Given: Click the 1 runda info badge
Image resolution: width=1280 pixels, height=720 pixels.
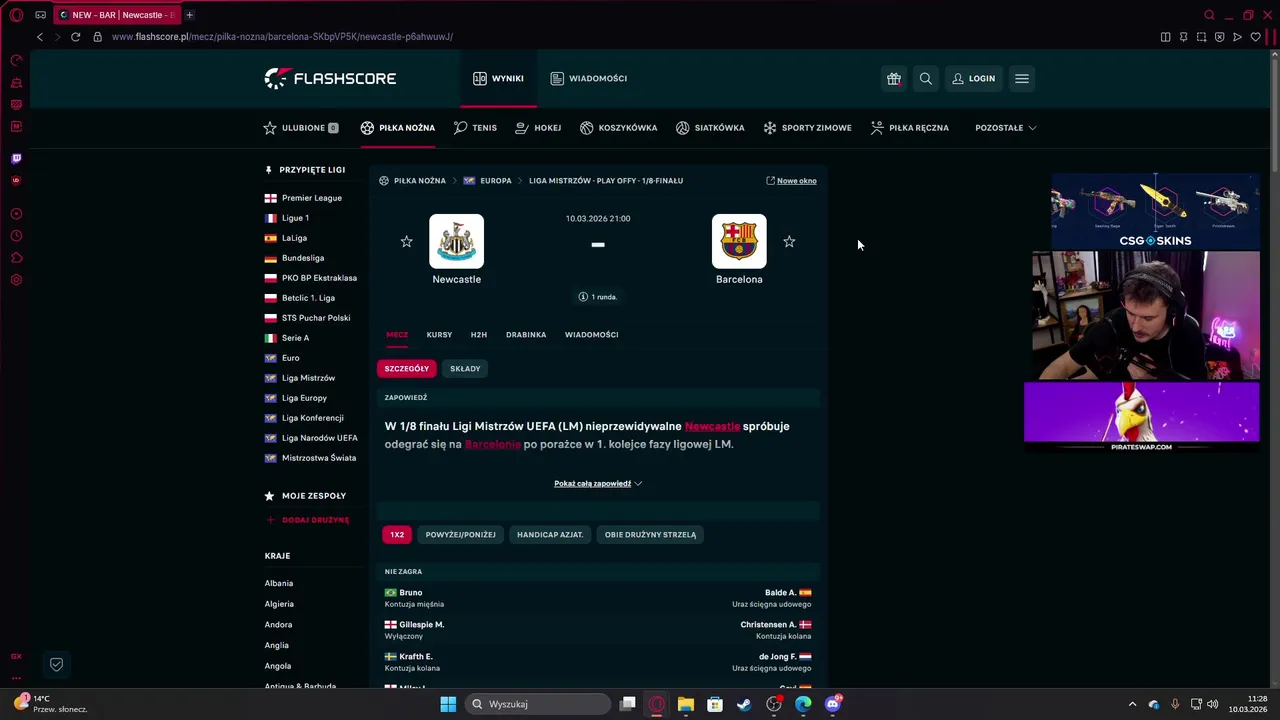Looking at the screenshot, I should [598, 297].
